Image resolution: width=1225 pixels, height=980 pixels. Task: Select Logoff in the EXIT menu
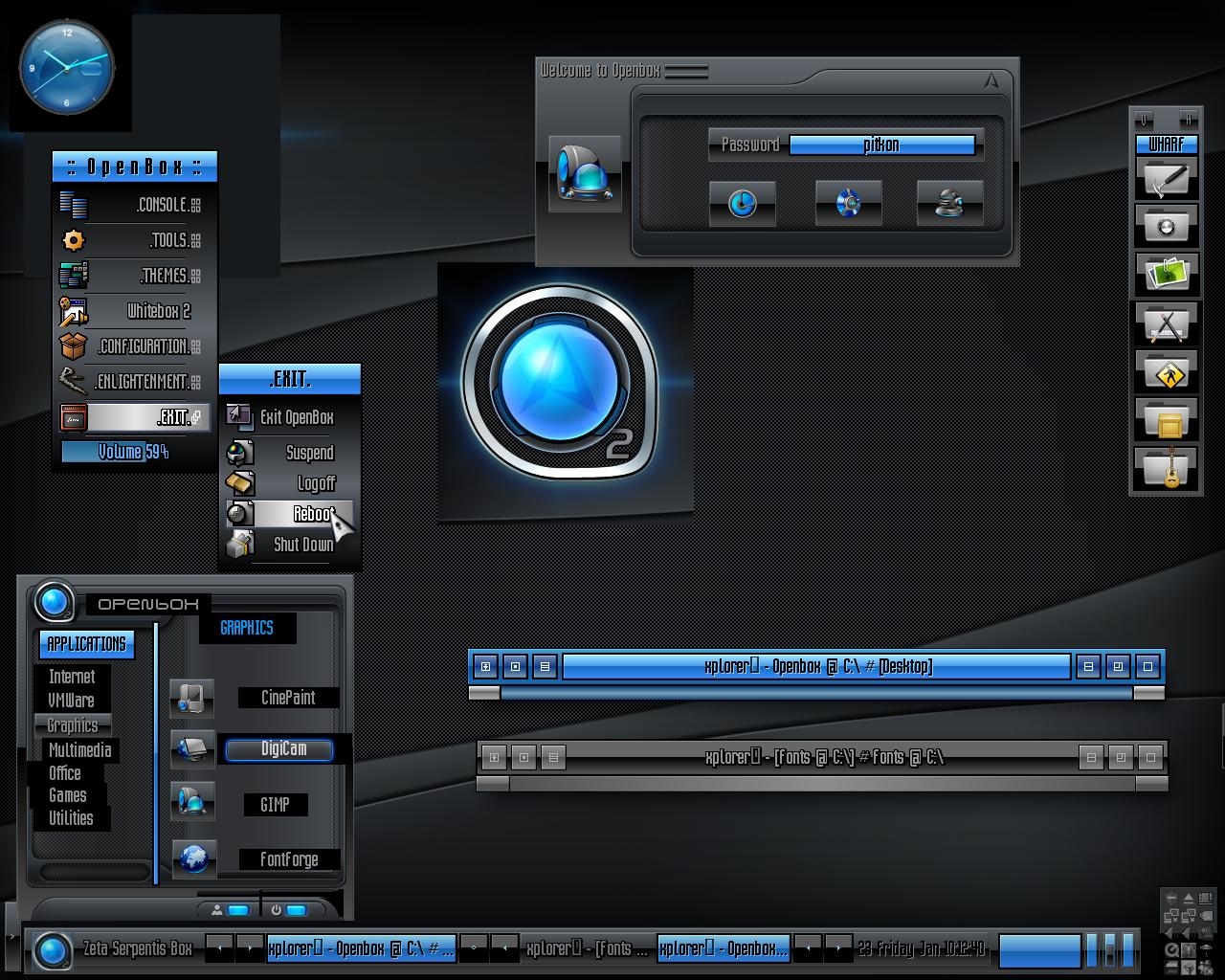coord(290,483)
